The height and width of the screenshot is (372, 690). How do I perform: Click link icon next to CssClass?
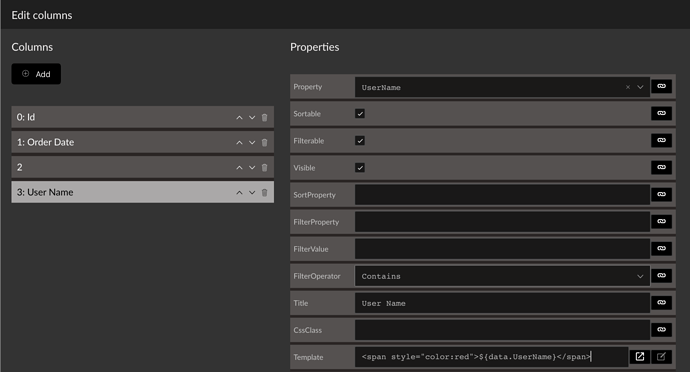(x=661, y=330)
